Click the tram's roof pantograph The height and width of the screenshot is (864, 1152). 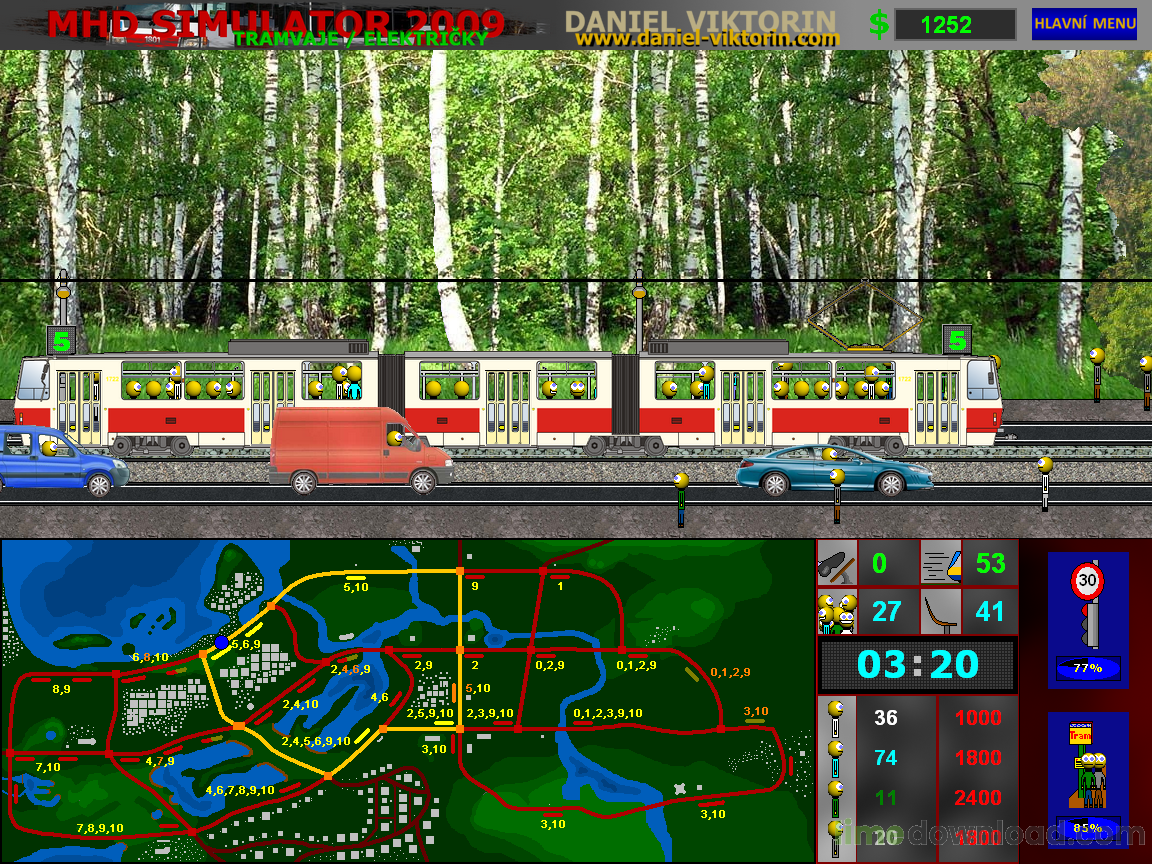click(865, 314)
